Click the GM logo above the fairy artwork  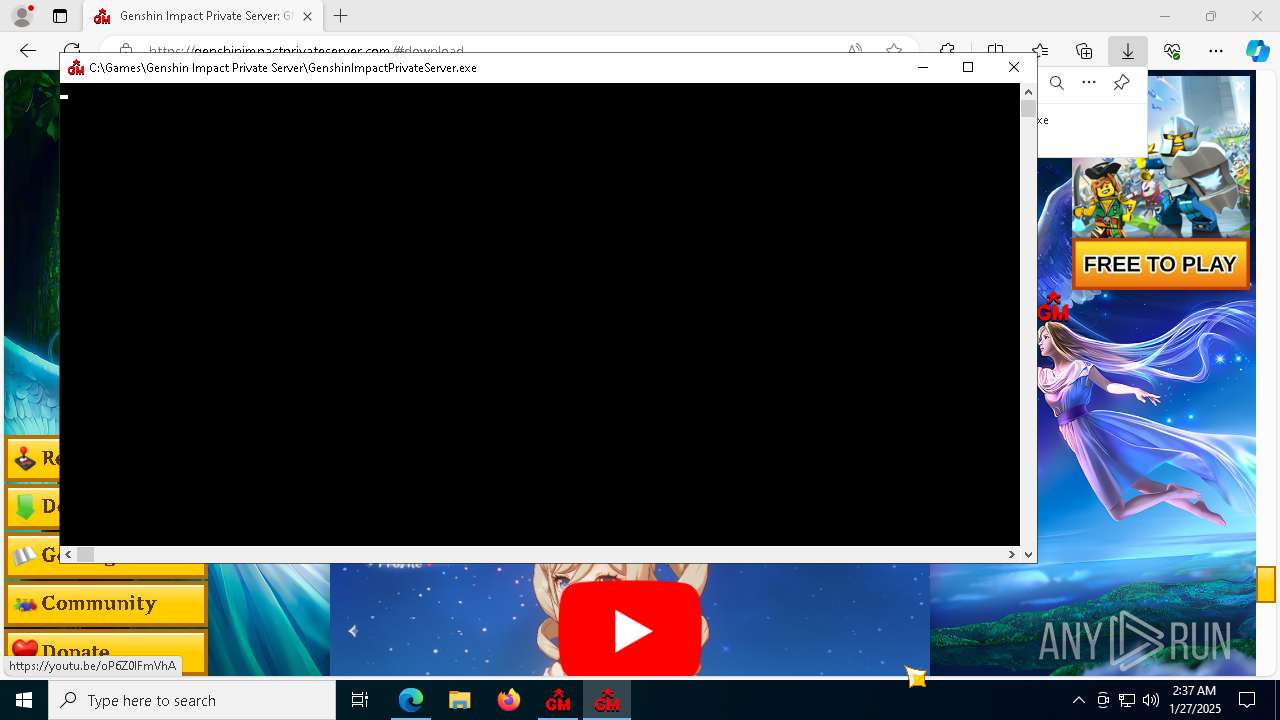1052,308
